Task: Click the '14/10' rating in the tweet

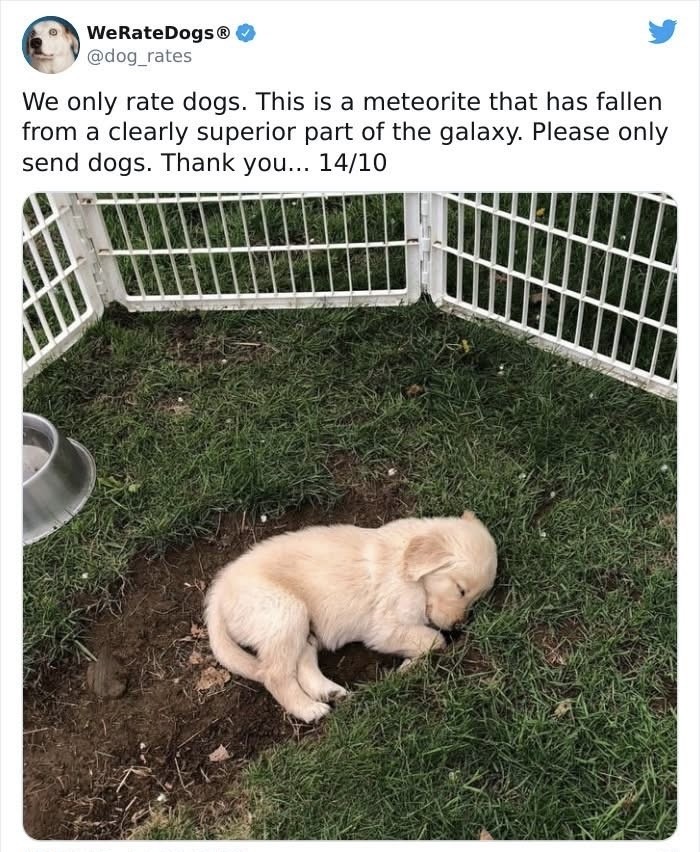Action: tap(352, 162)
